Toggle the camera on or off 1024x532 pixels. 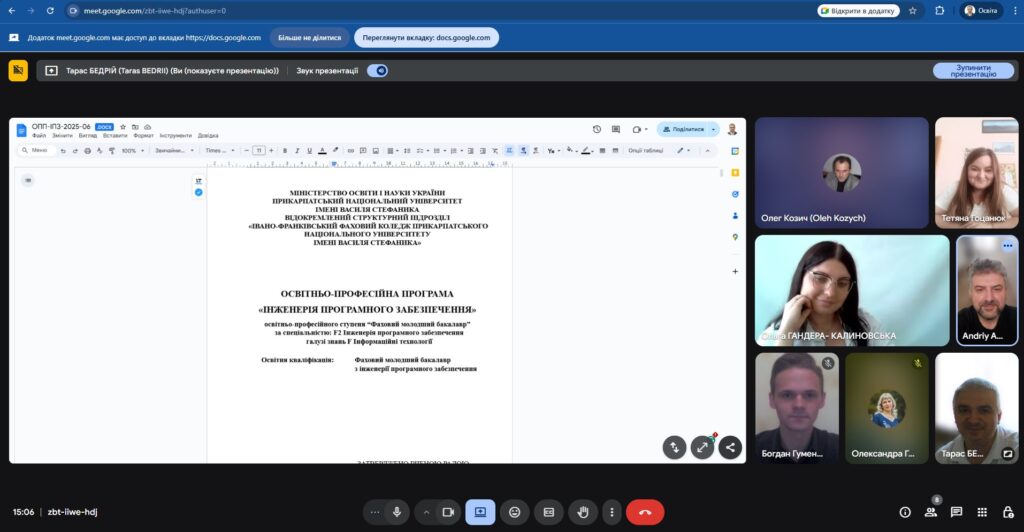(x=448, y=512)
